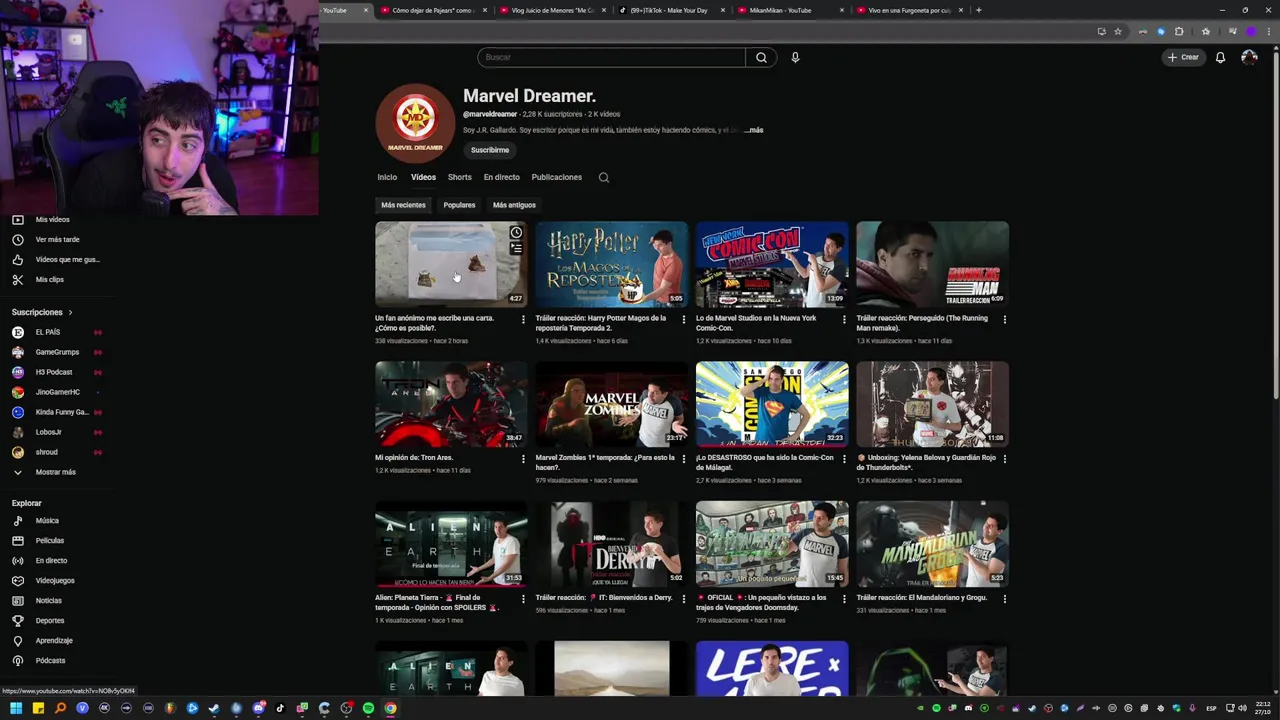The image size is (1280, 720).
Task: Close the Vivo en una Furgoneta tab
Action: click(x=961, y=10)
